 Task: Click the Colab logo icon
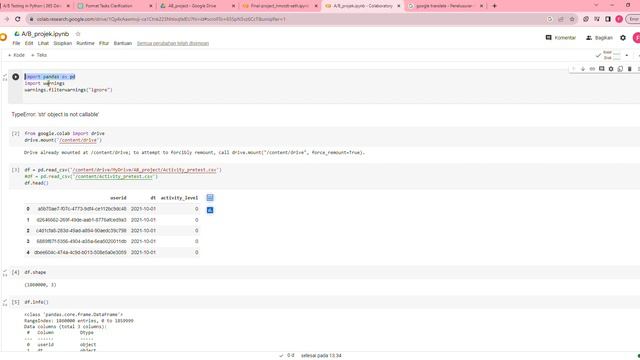[x=3, y=38]
